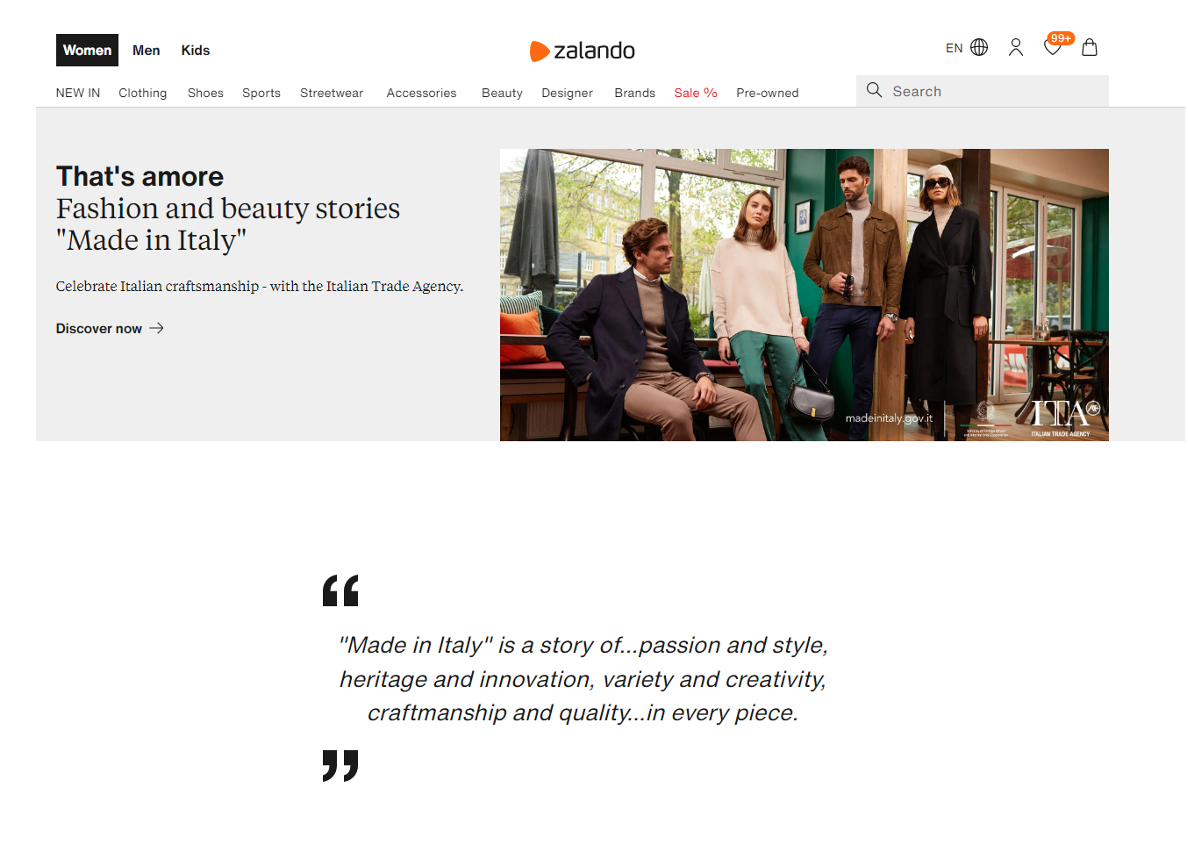
Task: Click the Zalando logo
Action: tap(582, 50)
